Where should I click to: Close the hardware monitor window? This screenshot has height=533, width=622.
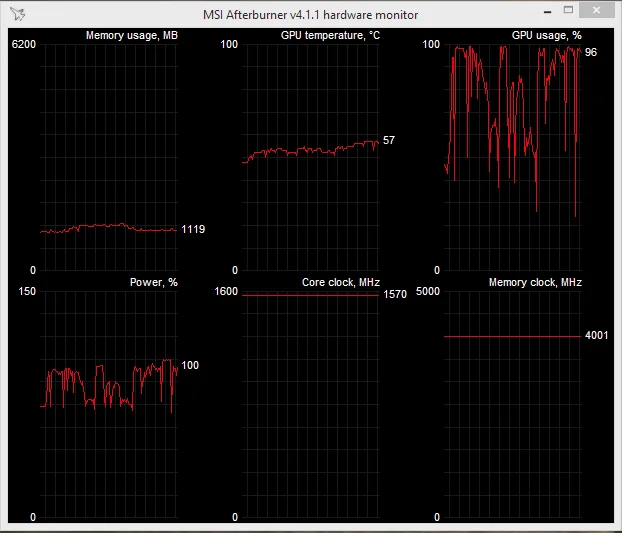click(x=597, y=10)
